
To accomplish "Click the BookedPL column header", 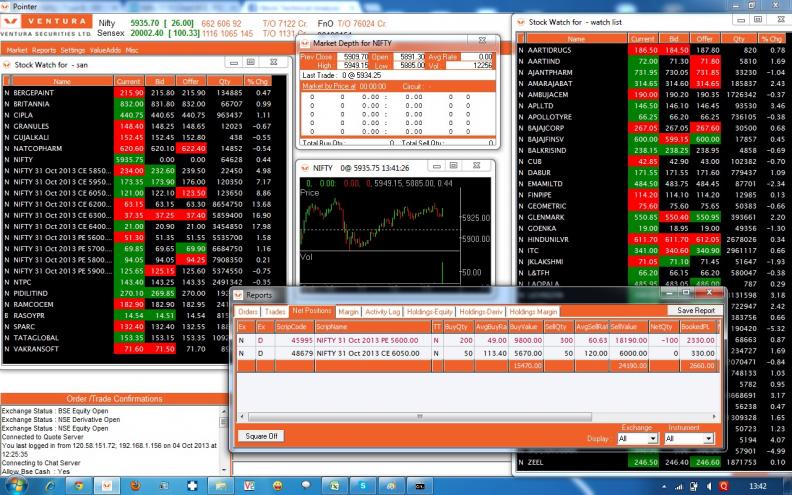I will click(699, 327).
